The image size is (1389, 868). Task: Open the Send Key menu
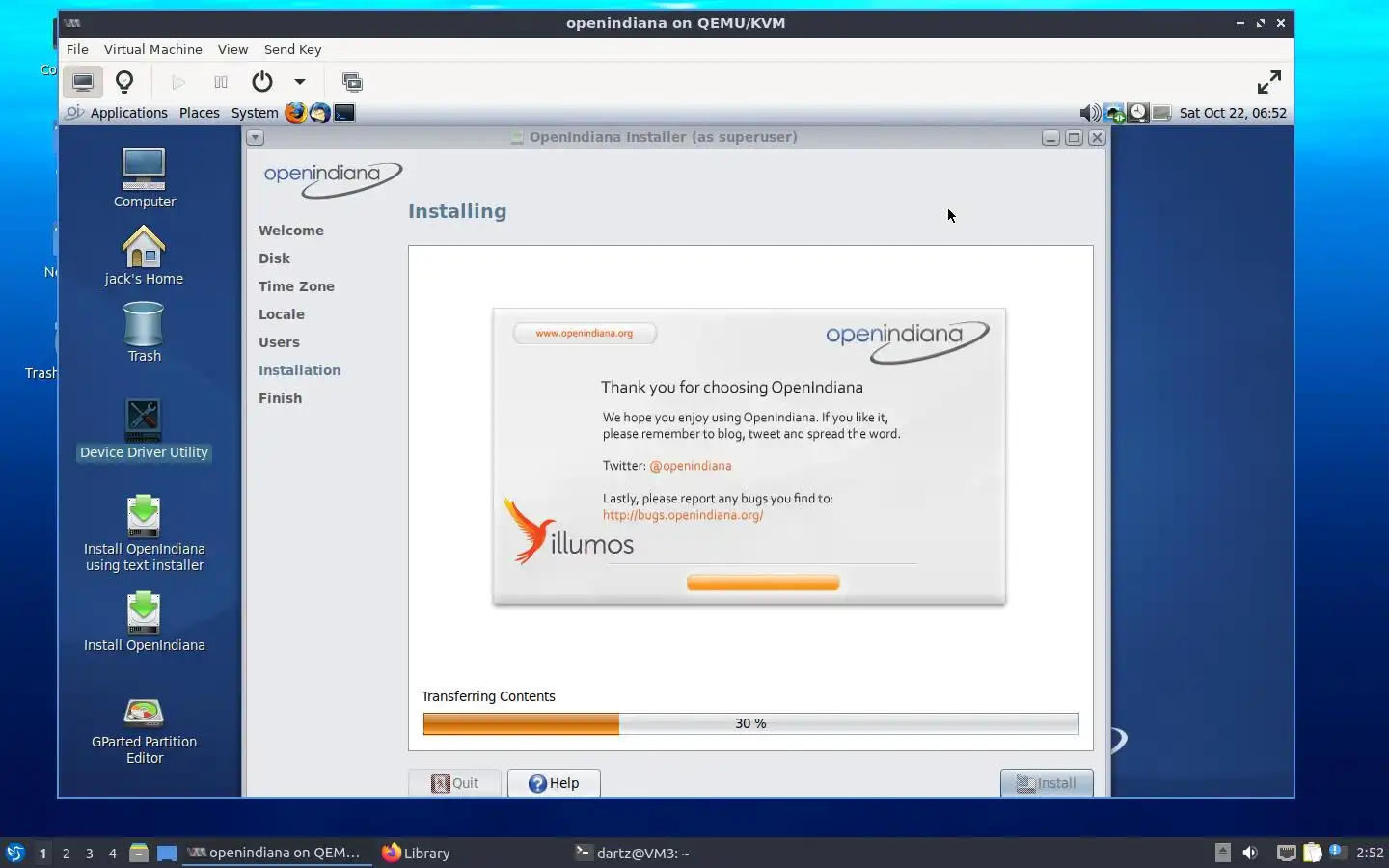pos(292,49)
